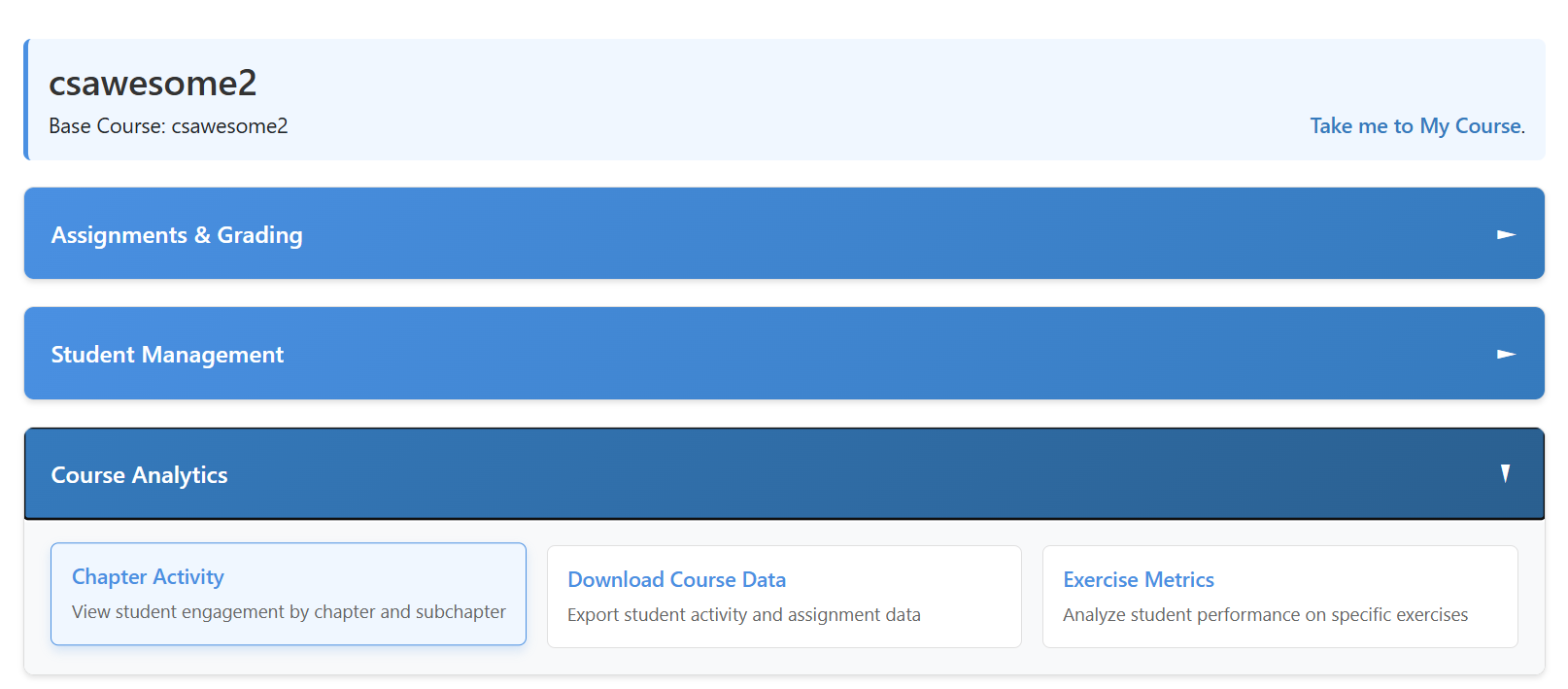Viewport: 1568px width, 689px height.
Task: Expand the Assignments & Grading section header
Action: pyautogui.click(x=680, y=234)
